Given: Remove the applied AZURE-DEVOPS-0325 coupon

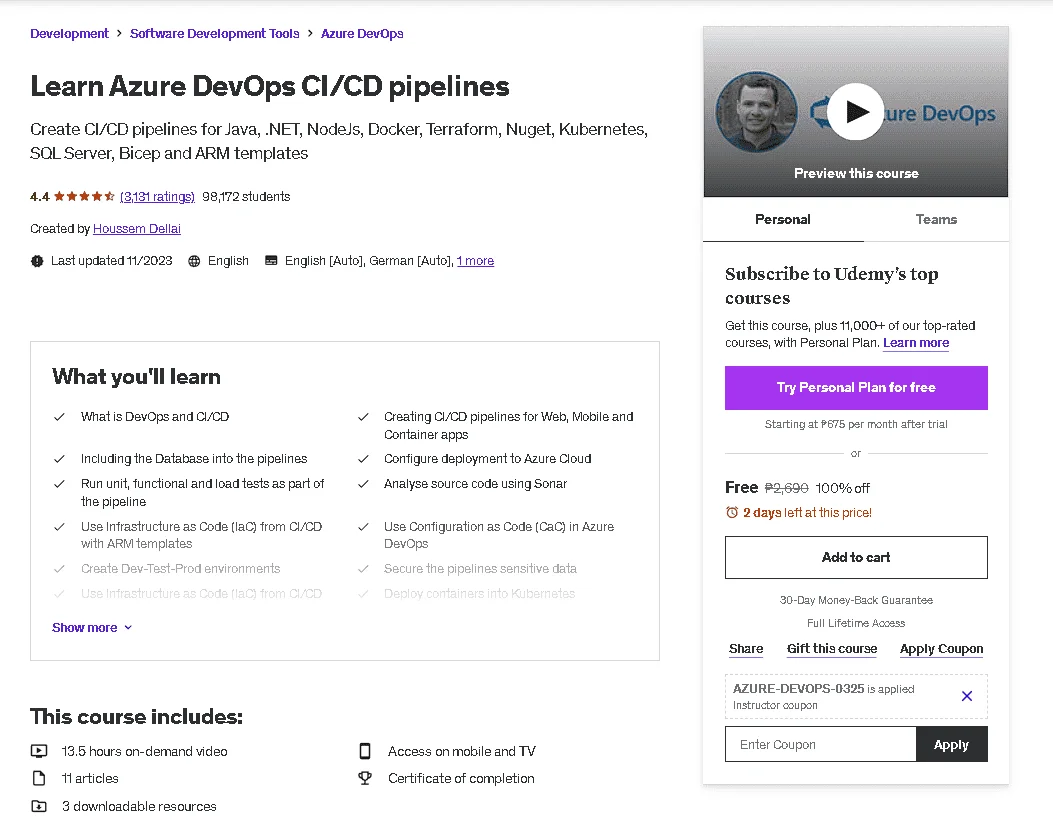Looking at the screenshot, I should pyautogui.click(x=967, y=696).
